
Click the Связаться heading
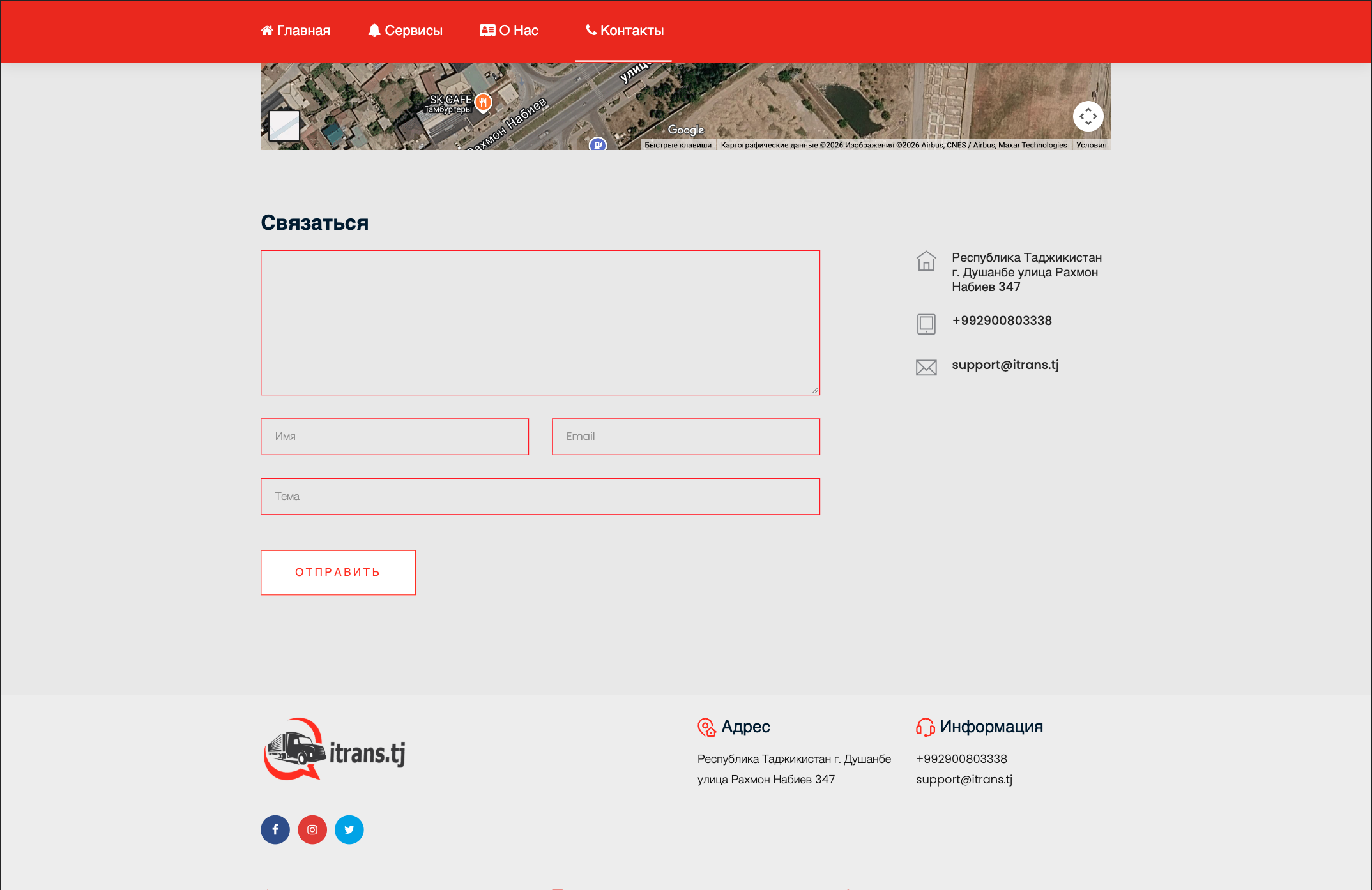tap(314, 223)
